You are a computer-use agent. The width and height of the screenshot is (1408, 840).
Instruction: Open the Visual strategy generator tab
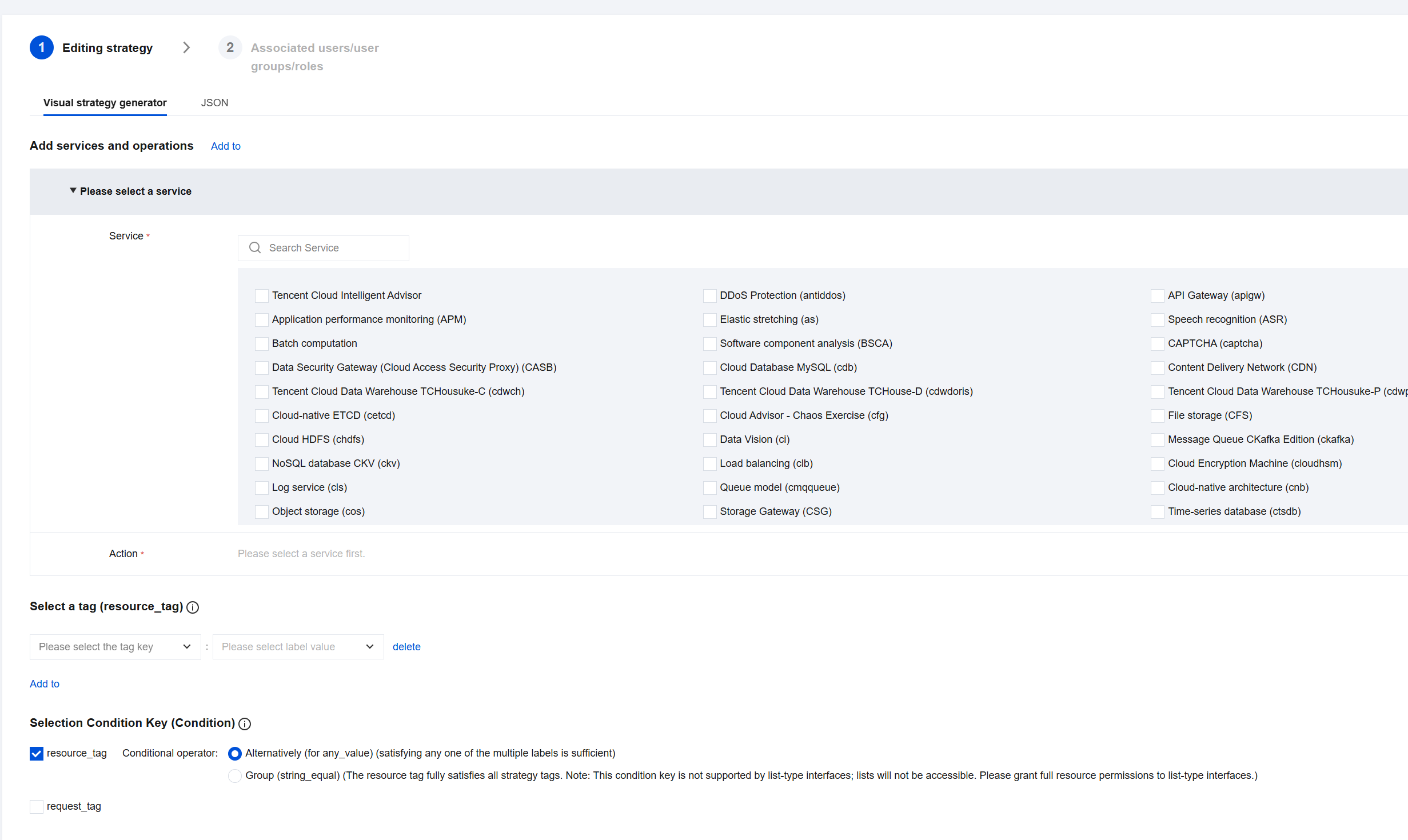pyautogui.click(x=105, y=103)
